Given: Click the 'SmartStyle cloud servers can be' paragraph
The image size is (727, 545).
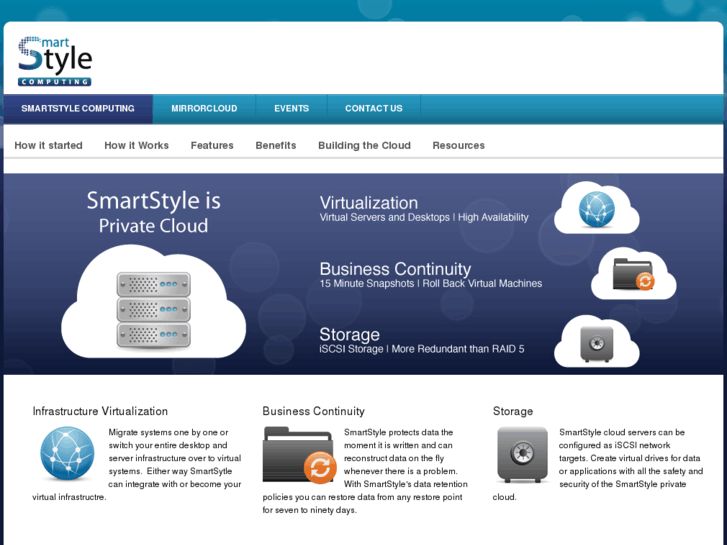Looking at the screenshot, I should (x=598, y=464).
